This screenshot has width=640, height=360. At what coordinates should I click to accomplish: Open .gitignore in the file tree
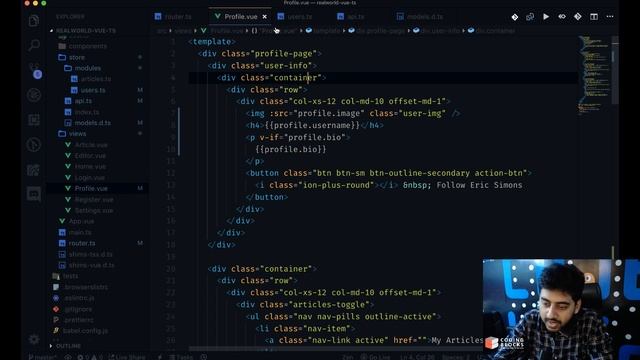[x=73, y=309]
